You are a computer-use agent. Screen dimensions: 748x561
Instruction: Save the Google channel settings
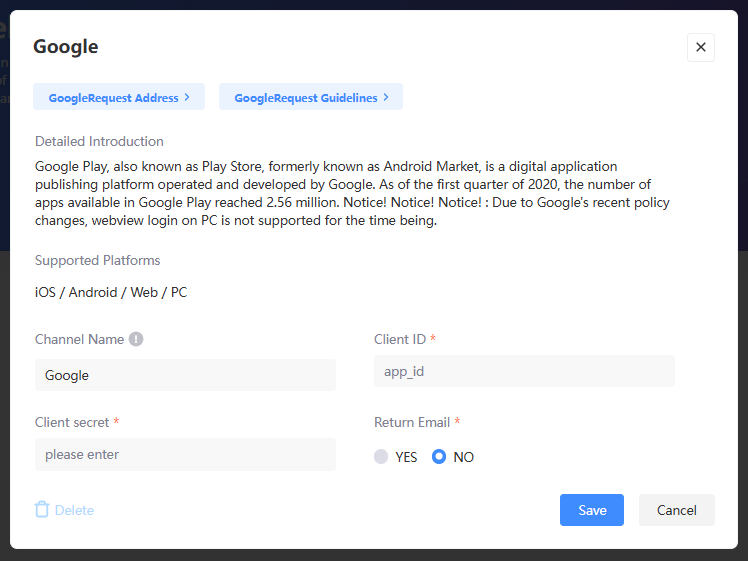pos(592,510)
